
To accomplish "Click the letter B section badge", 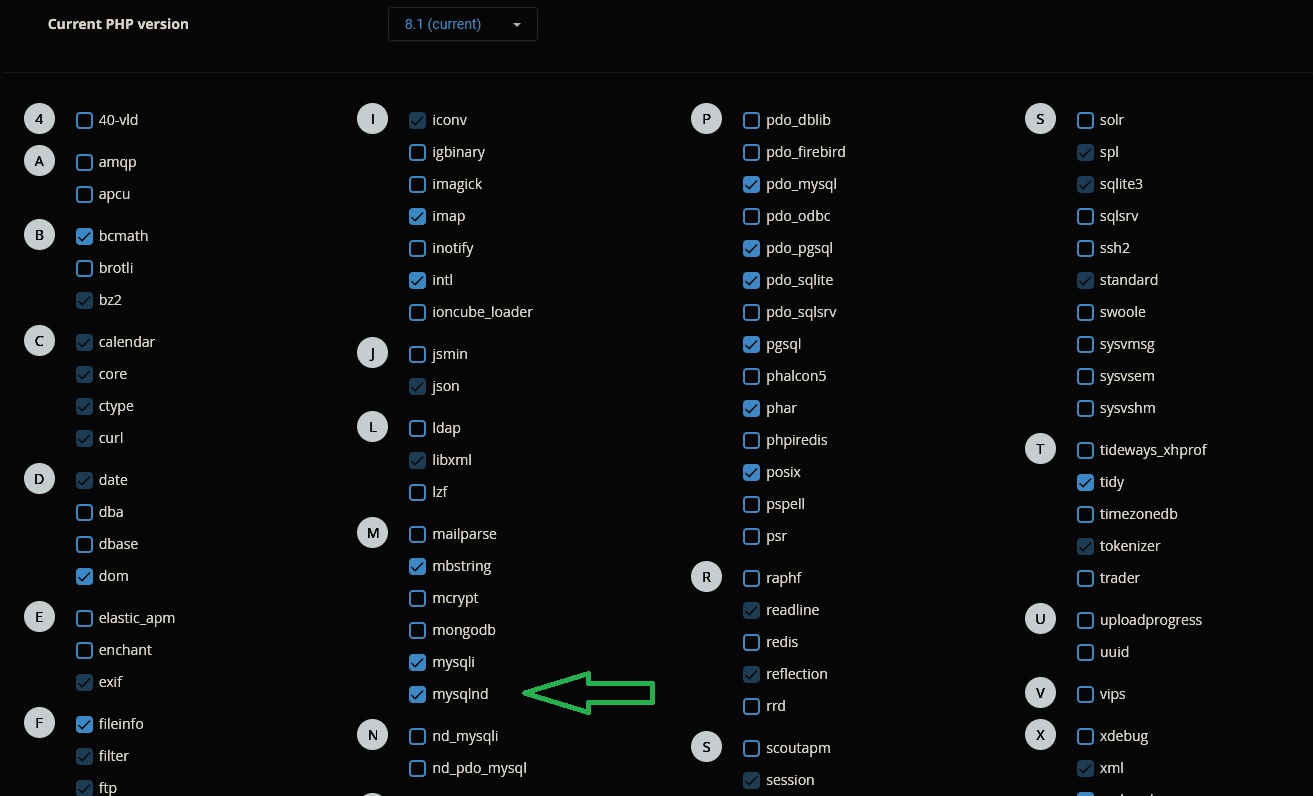I will pyautogui.click(x=39, y=236).
